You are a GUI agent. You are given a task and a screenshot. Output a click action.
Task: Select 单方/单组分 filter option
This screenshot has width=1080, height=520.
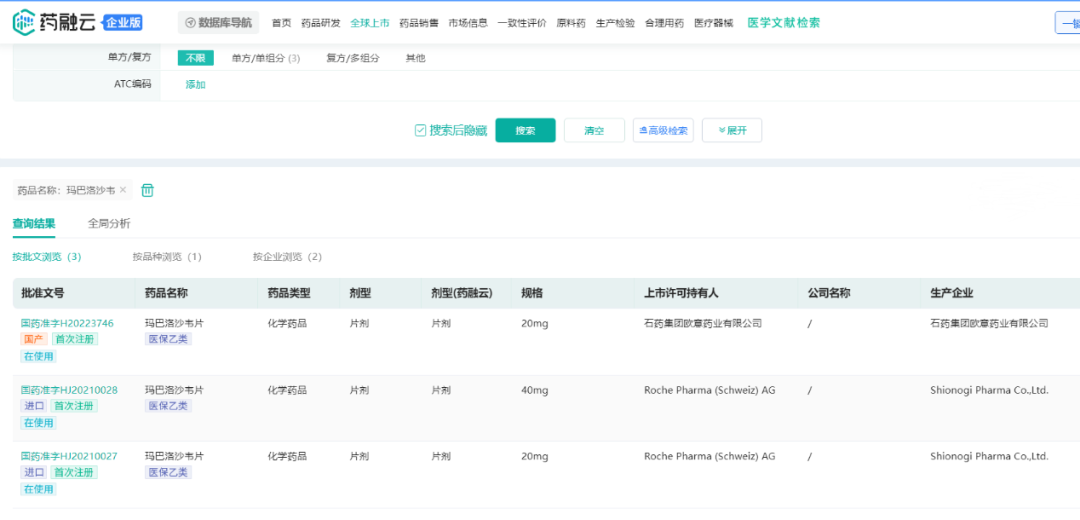coord(265,58)
